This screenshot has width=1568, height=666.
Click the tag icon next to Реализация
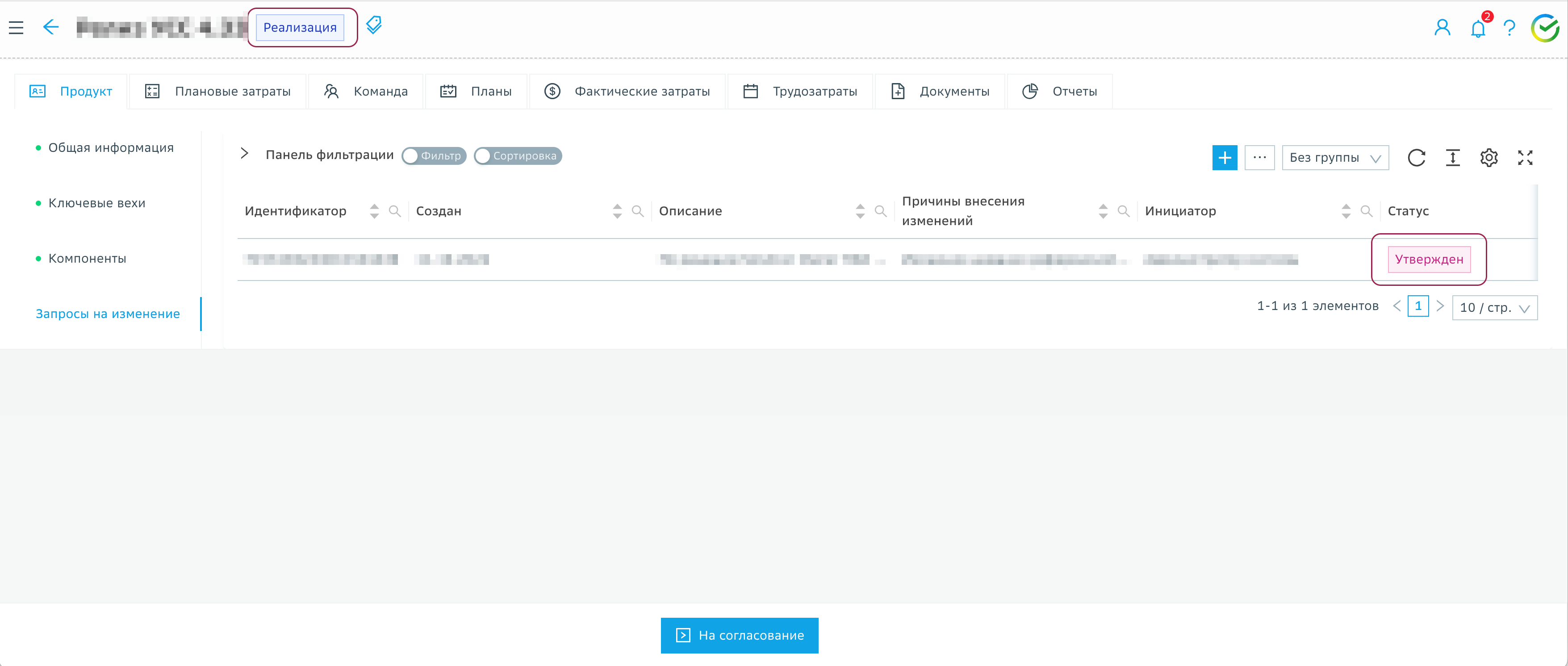374,25
